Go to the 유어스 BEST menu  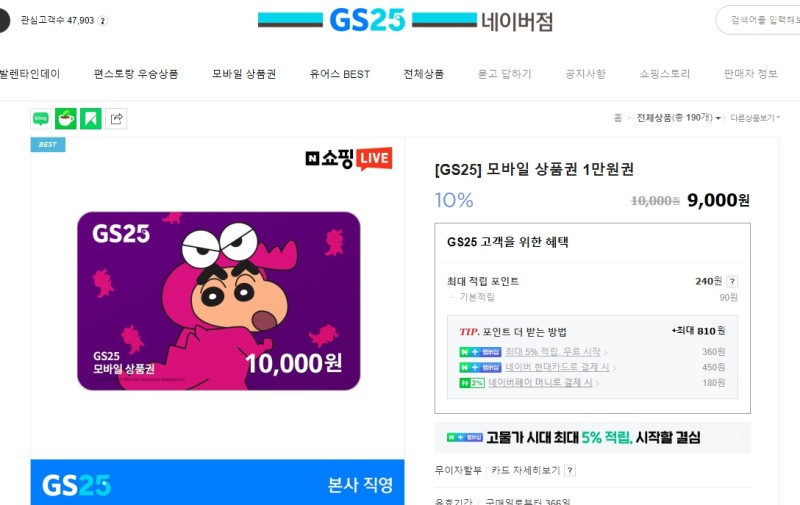click(340, 74)
